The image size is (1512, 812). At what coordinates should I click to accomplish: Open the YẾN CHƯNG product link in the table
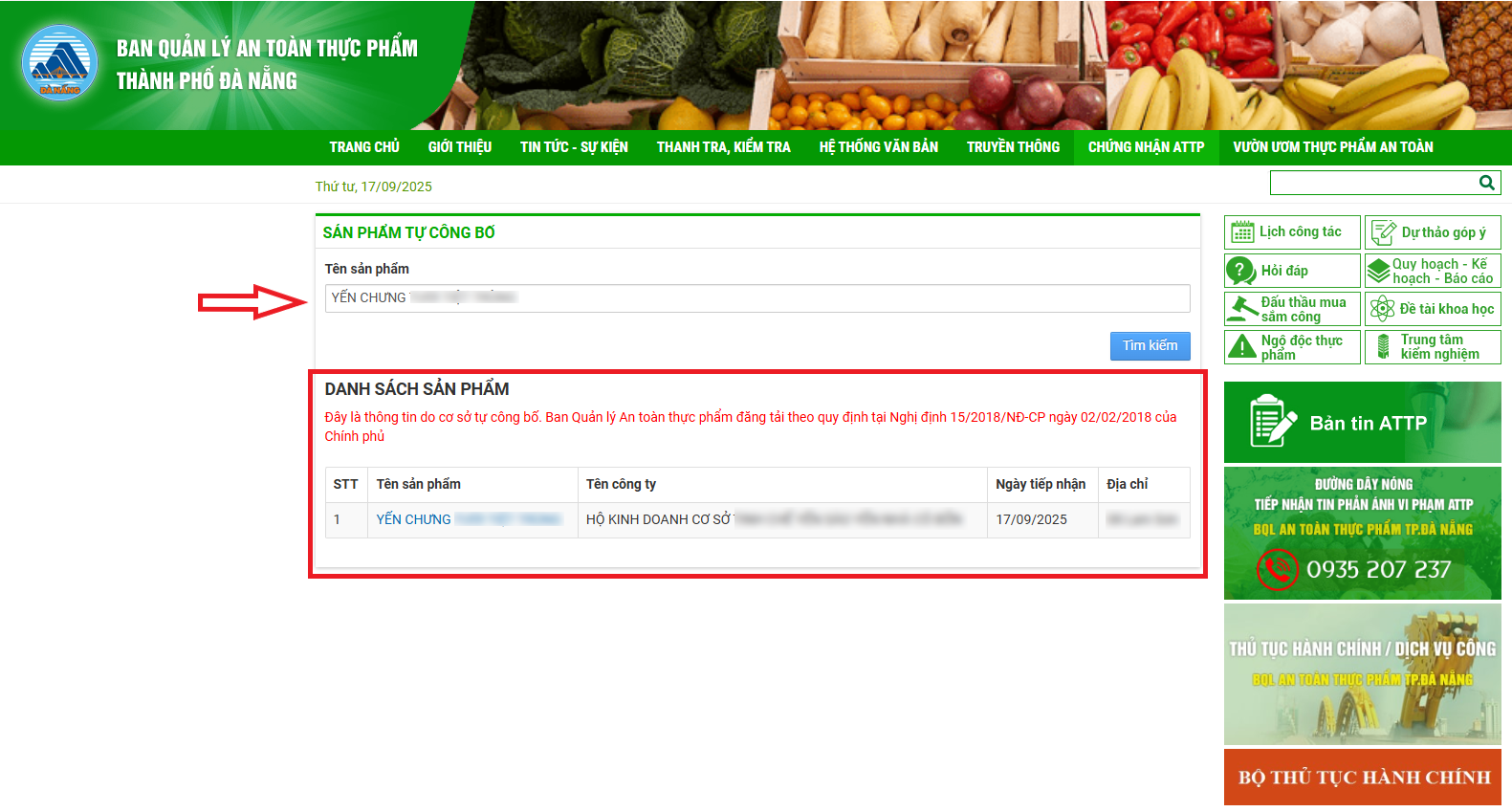[413, 519]
